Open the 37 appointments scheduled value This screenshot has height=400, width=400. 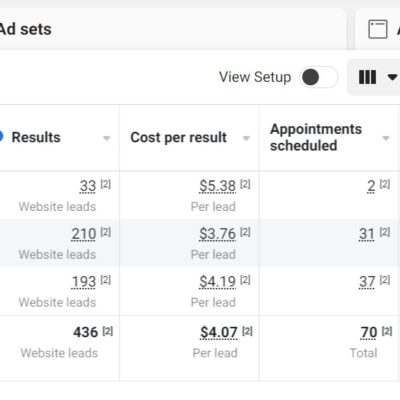(x=367, y=282)
